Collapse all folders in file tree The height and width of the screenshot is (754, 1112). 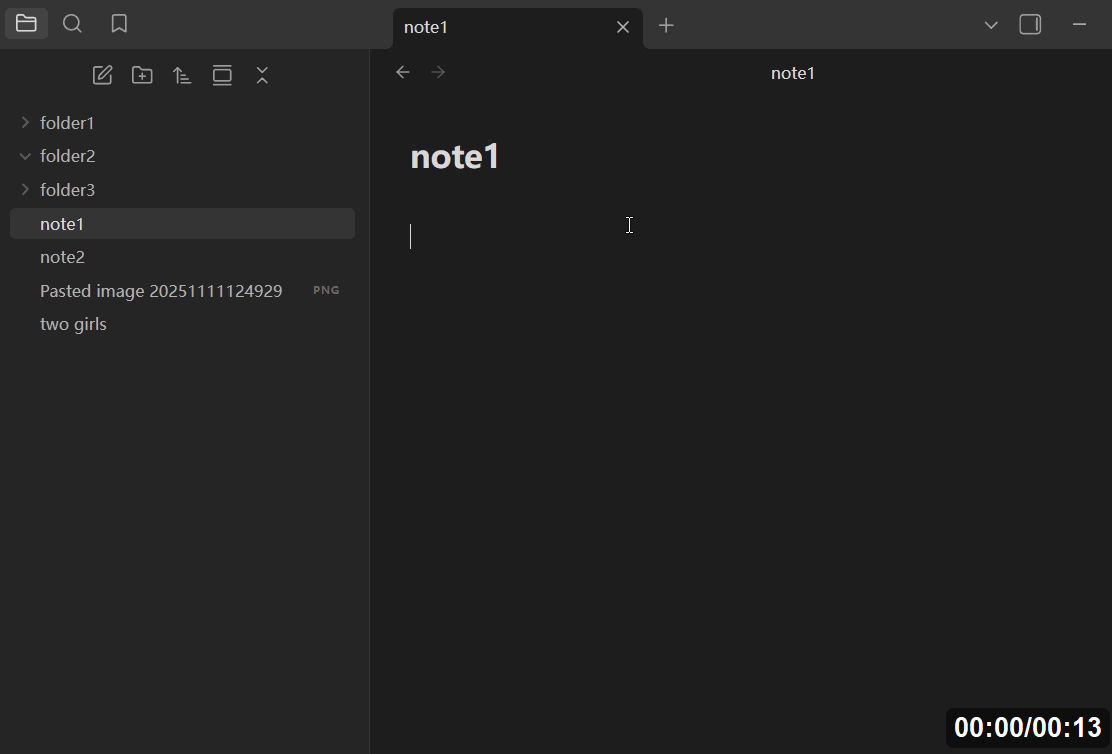[262, 75]
